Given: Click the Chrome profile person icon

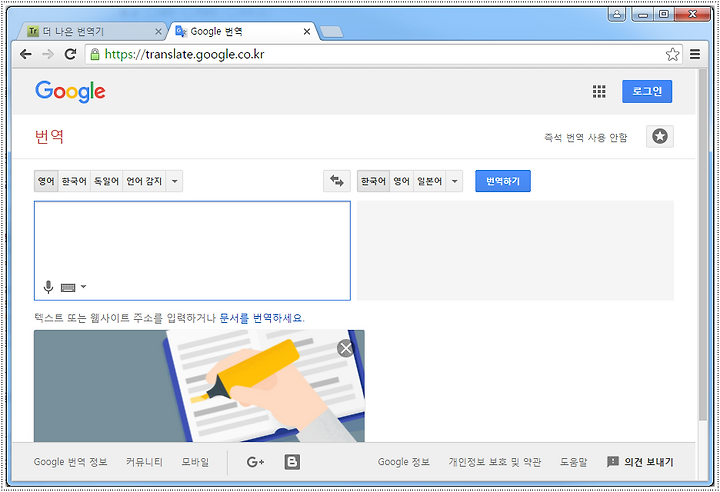Looking at the screenshot, I should click(x=617, y=14).
